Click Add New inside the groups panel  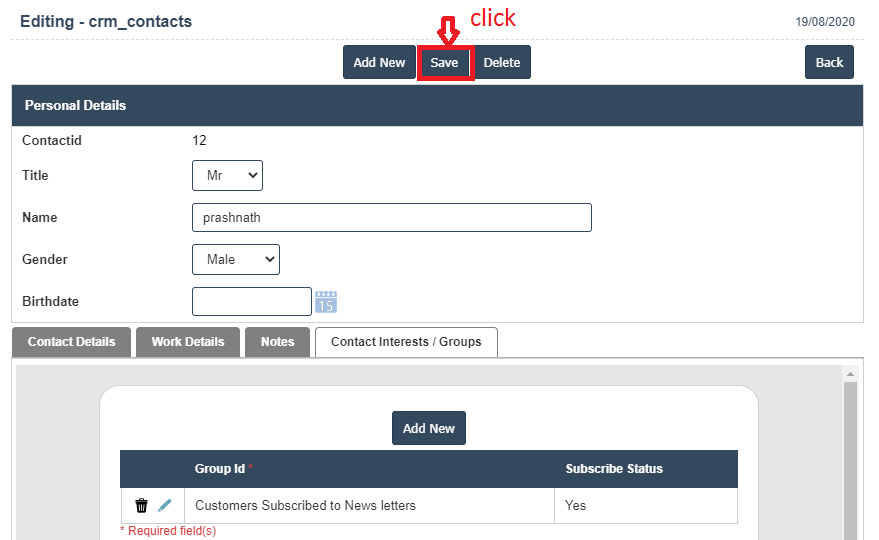pyautogui.click(x=428, y=428)
